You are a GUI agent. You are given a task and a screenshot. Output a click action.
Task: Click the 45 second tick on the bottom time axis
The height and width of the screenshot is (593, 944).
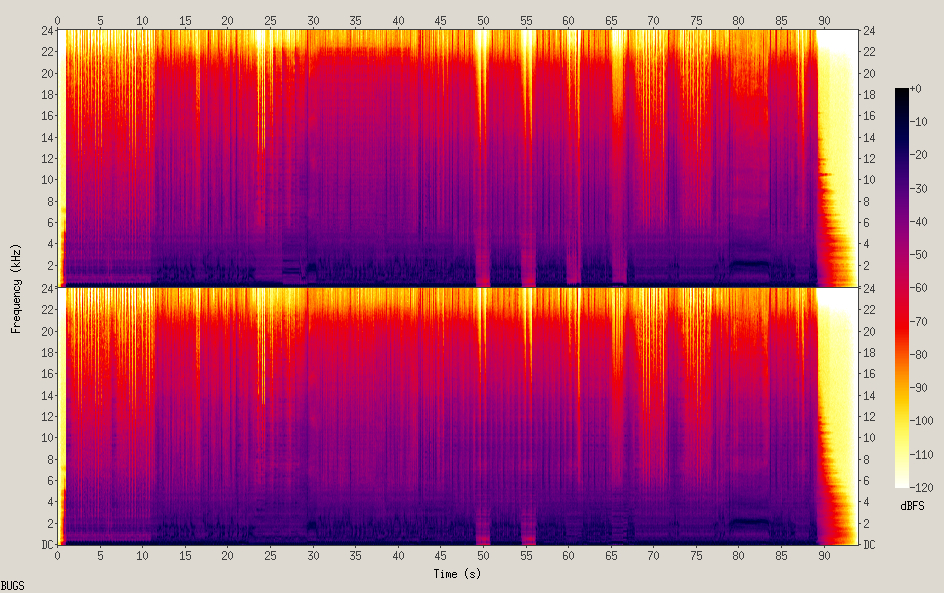pyautogui.click(x=441, y=556)
